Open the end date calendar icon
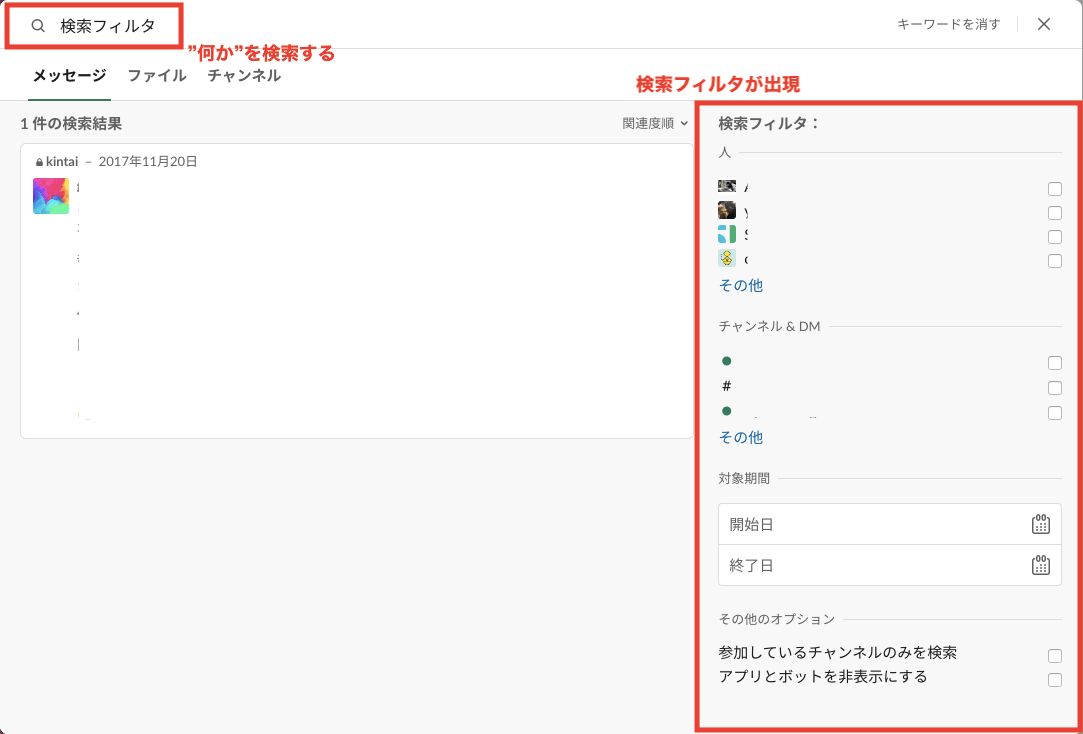The image size is (1083, 734). tap(1040, 565)
